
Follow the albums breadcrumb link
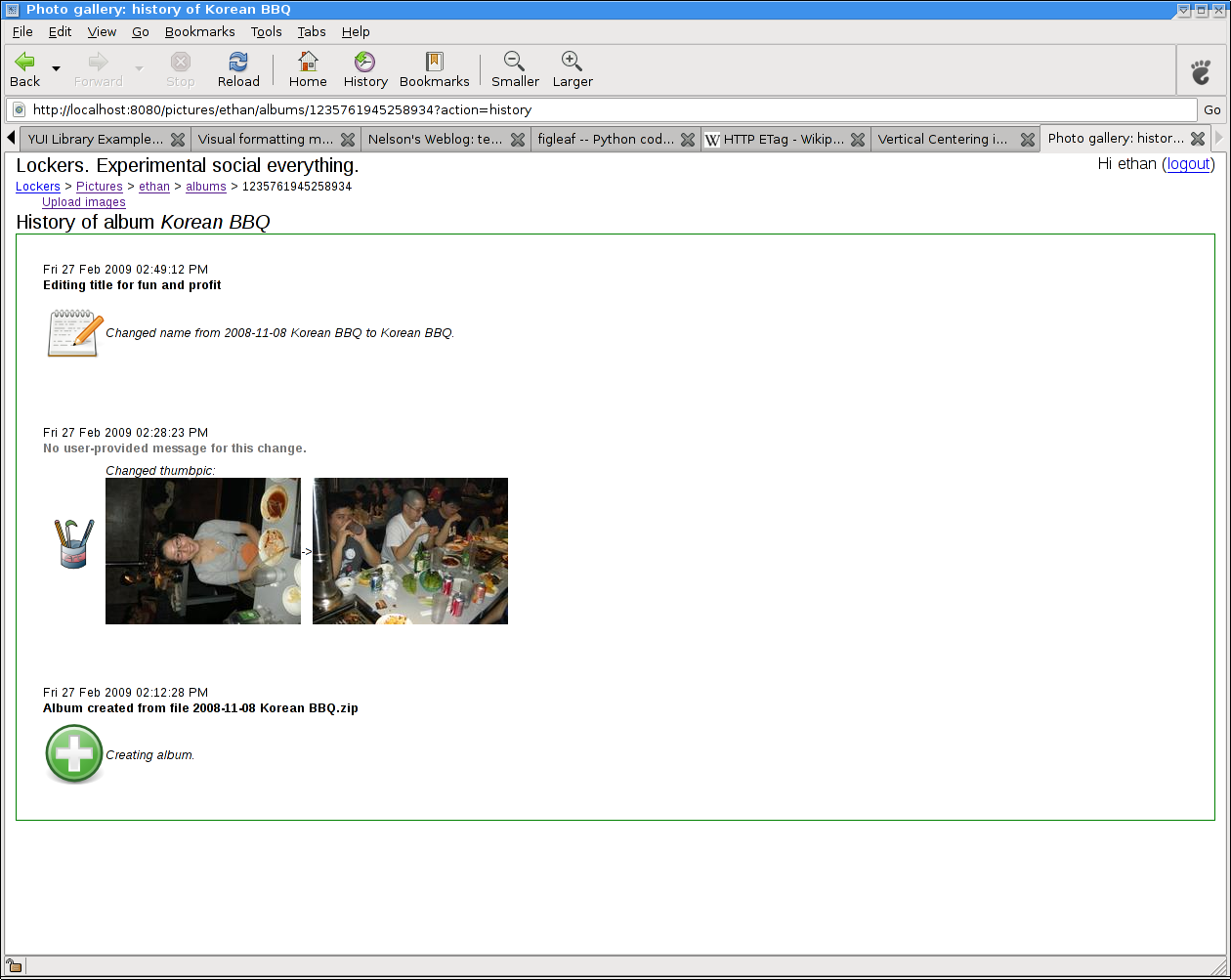(x=206, y=187)
